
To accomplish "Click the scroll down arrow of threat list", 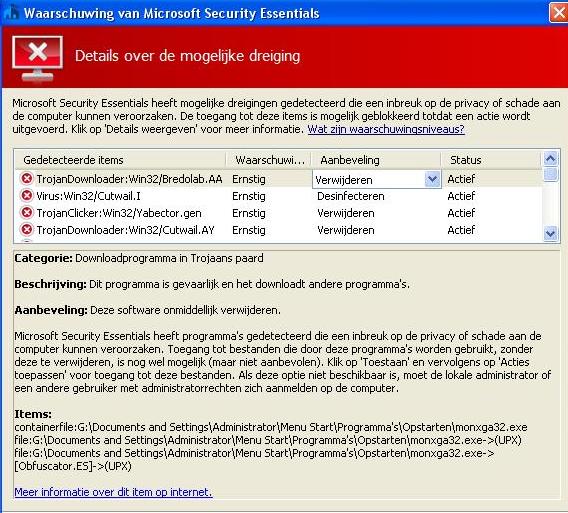I will [550, 233].
